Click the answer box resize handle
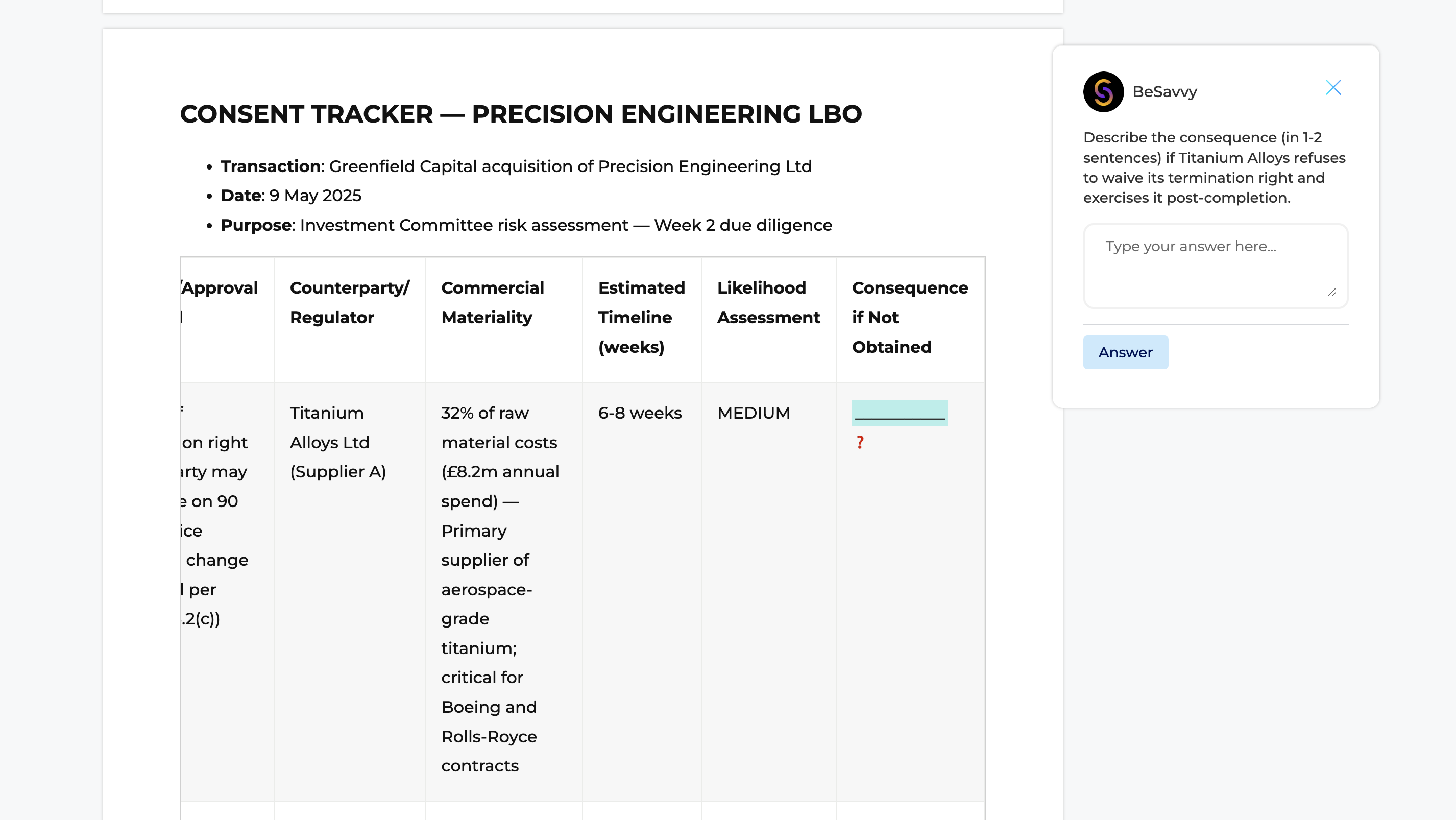Image resolution: width=1456 pixels, height=820 pixels. [1331, 292]
